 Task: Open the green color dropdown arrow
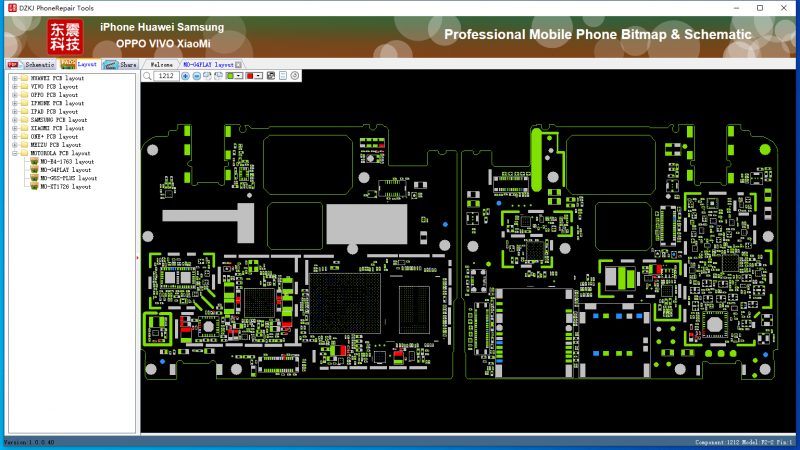coord(240,76)
